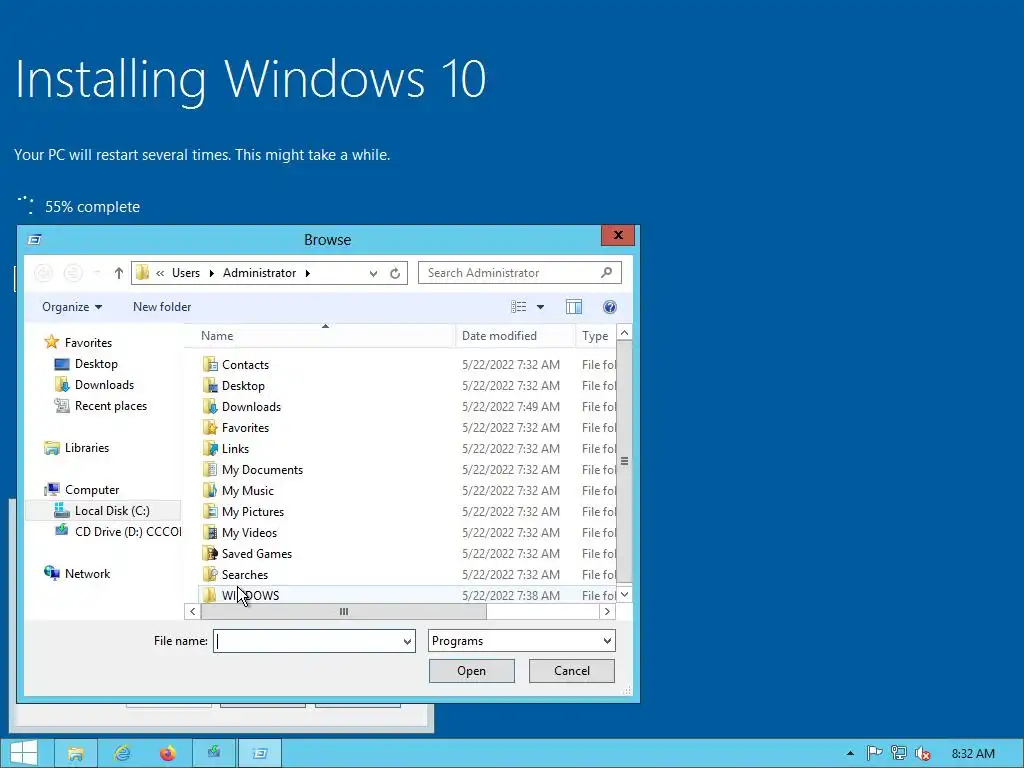Click the Up one level arrow
This screenshot has width=1024, height=768.
pyautogui.click(x=119, y=273)
